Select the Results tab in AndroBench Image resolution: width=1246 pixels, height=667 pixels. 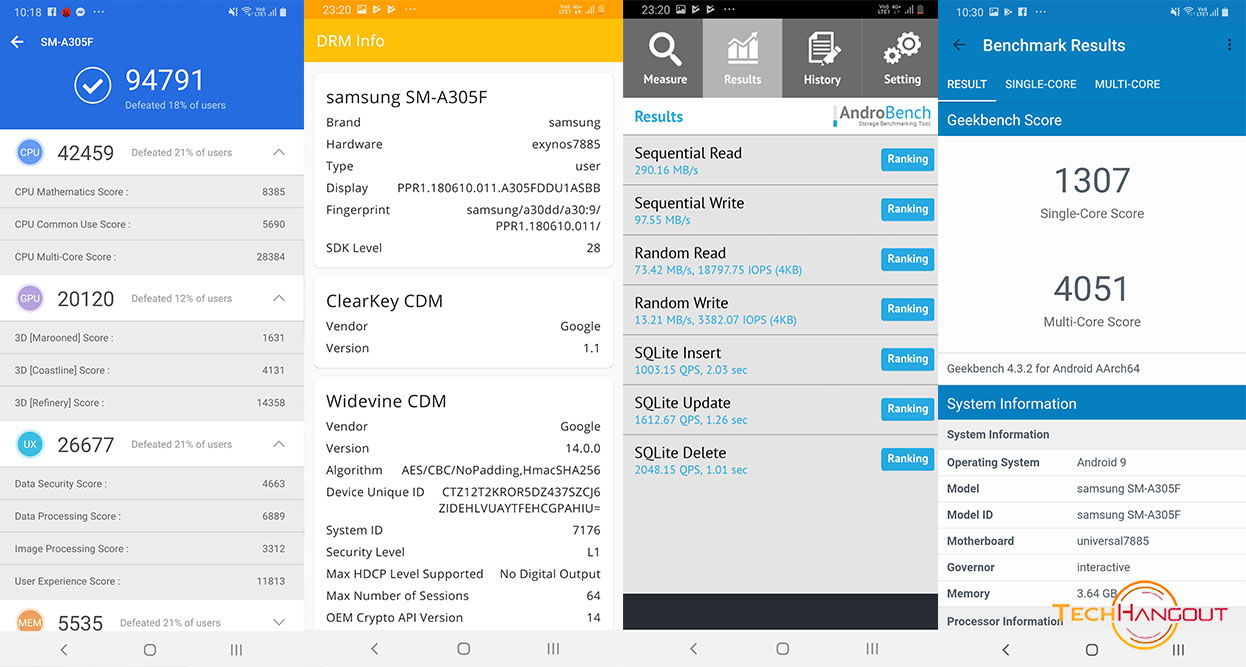point(742,58)
